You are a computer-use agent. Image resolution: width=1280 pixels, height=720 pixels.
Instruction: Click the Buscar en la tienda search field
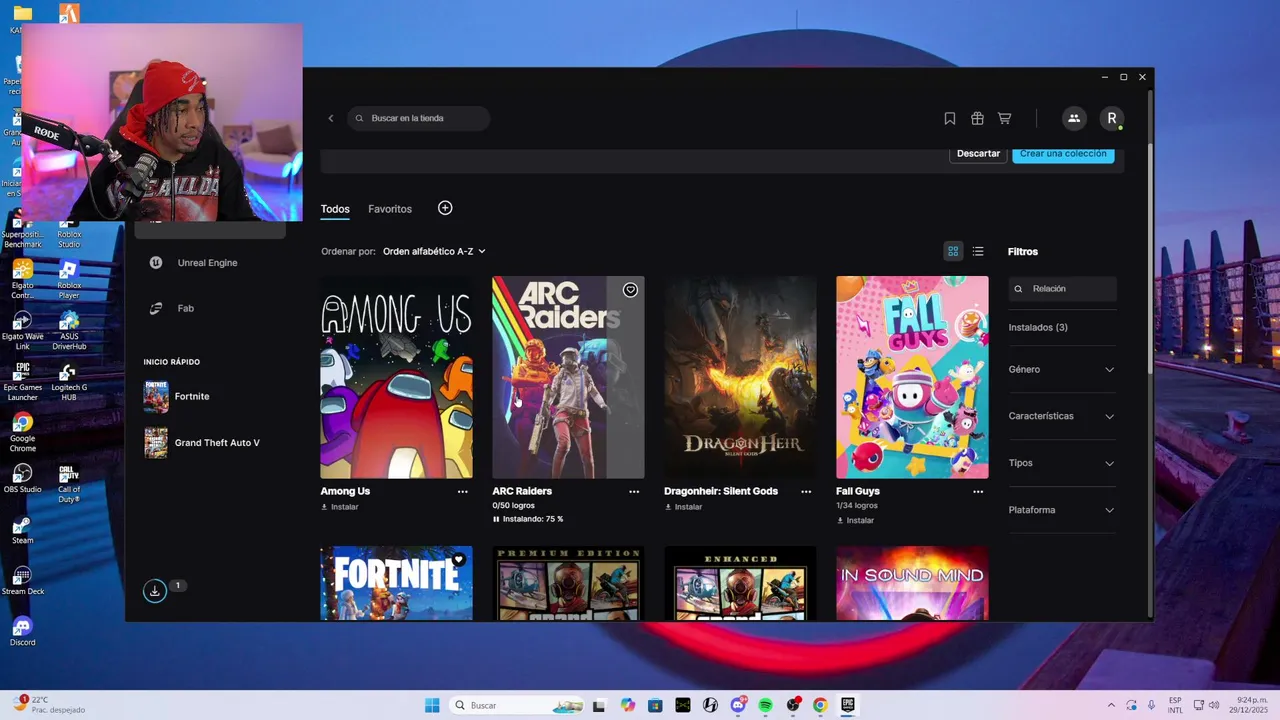coord(419,118)
